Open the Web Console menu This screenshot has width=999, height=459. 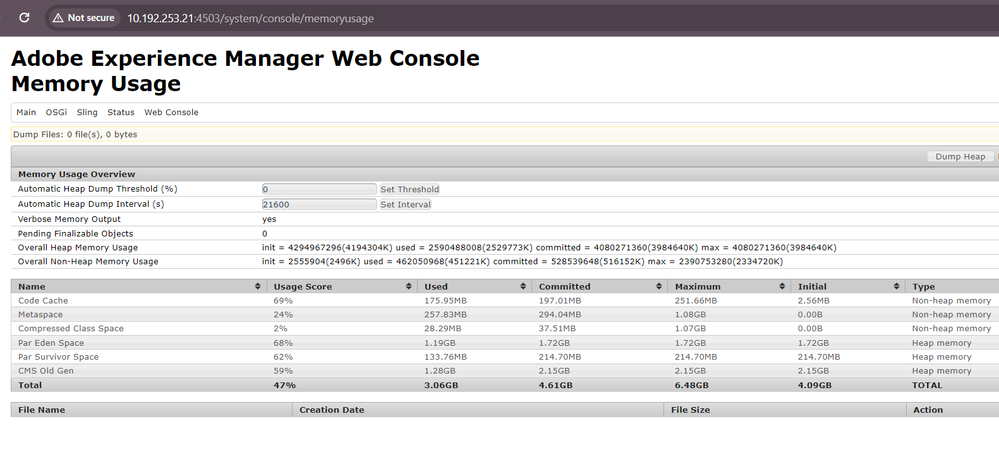[x=171, y=112]
